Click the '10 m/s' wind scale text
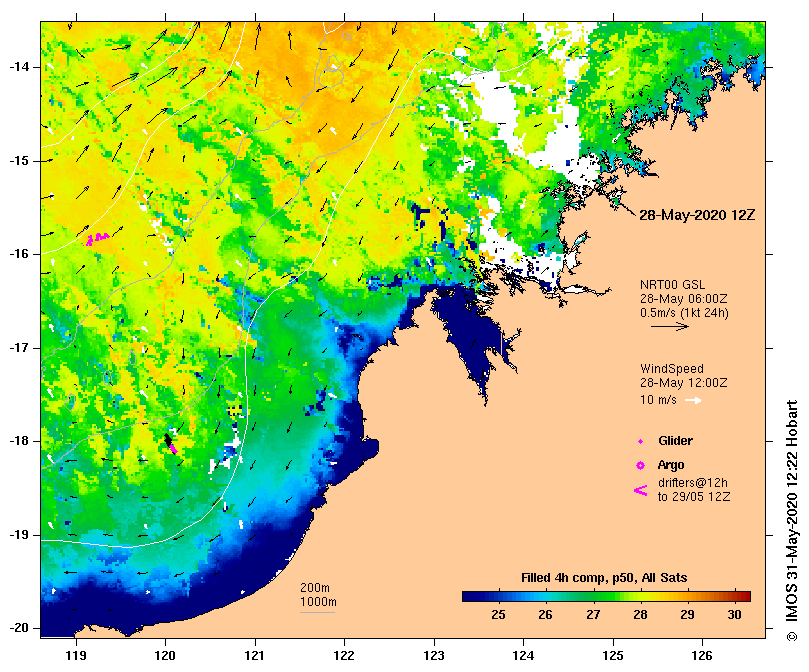 [x=658, y=400]
